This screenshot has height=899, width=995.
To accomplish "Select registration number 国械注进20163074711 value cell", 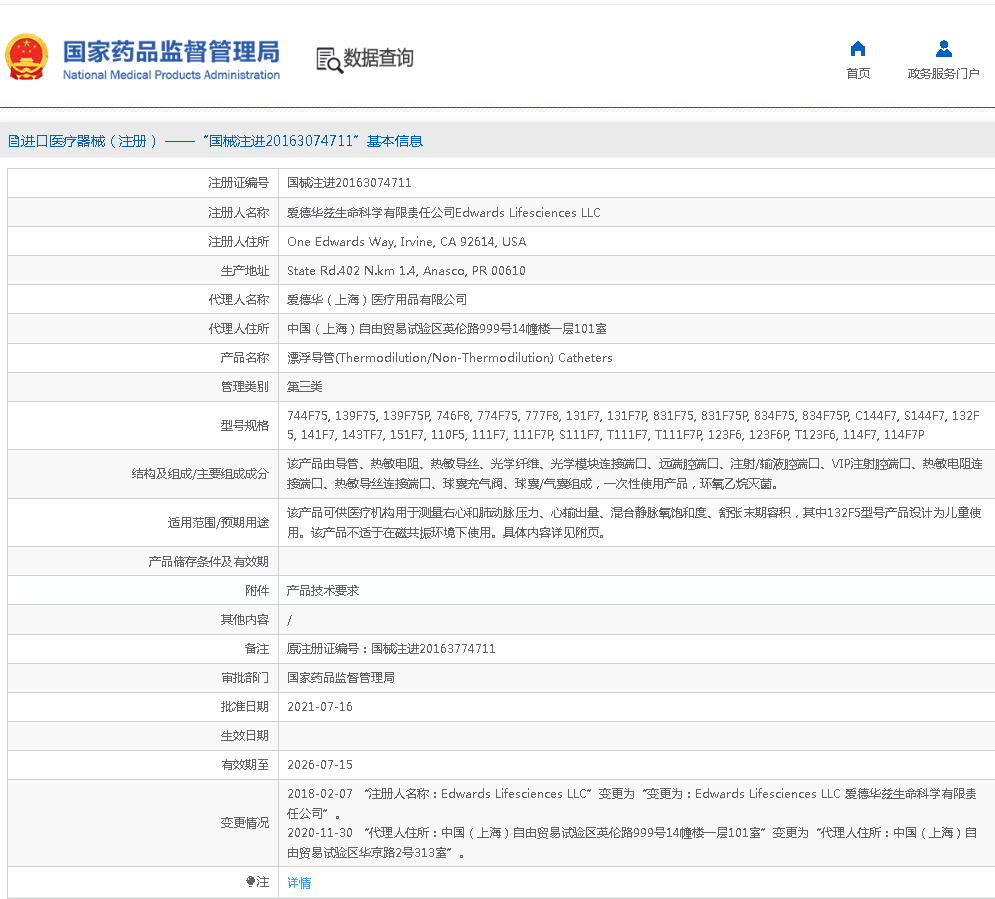I will point(349,183).
